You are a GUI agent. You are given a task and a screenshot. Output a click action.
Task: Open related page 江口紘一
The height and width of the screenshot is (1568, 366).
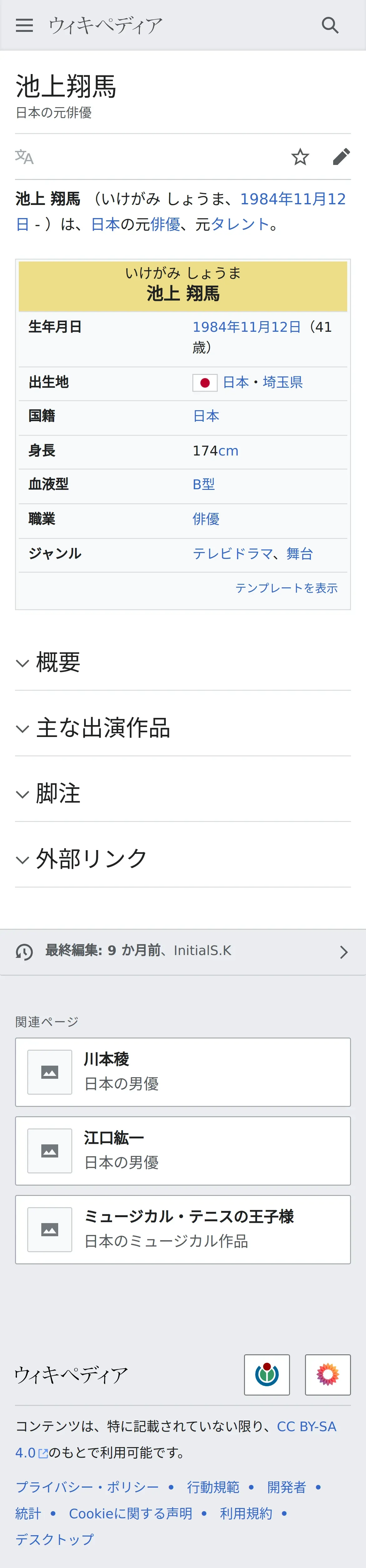[x=183, y=1150]
